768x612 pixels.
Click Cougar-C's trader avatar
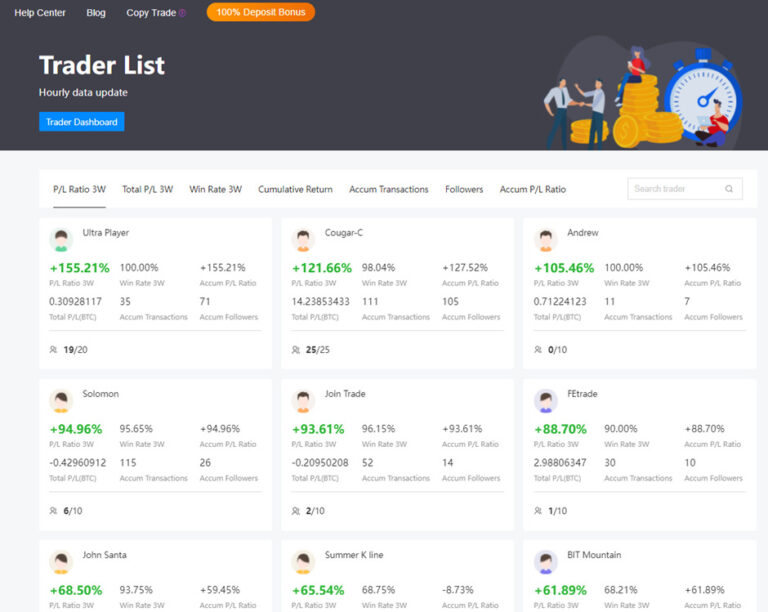coord(303,240)
